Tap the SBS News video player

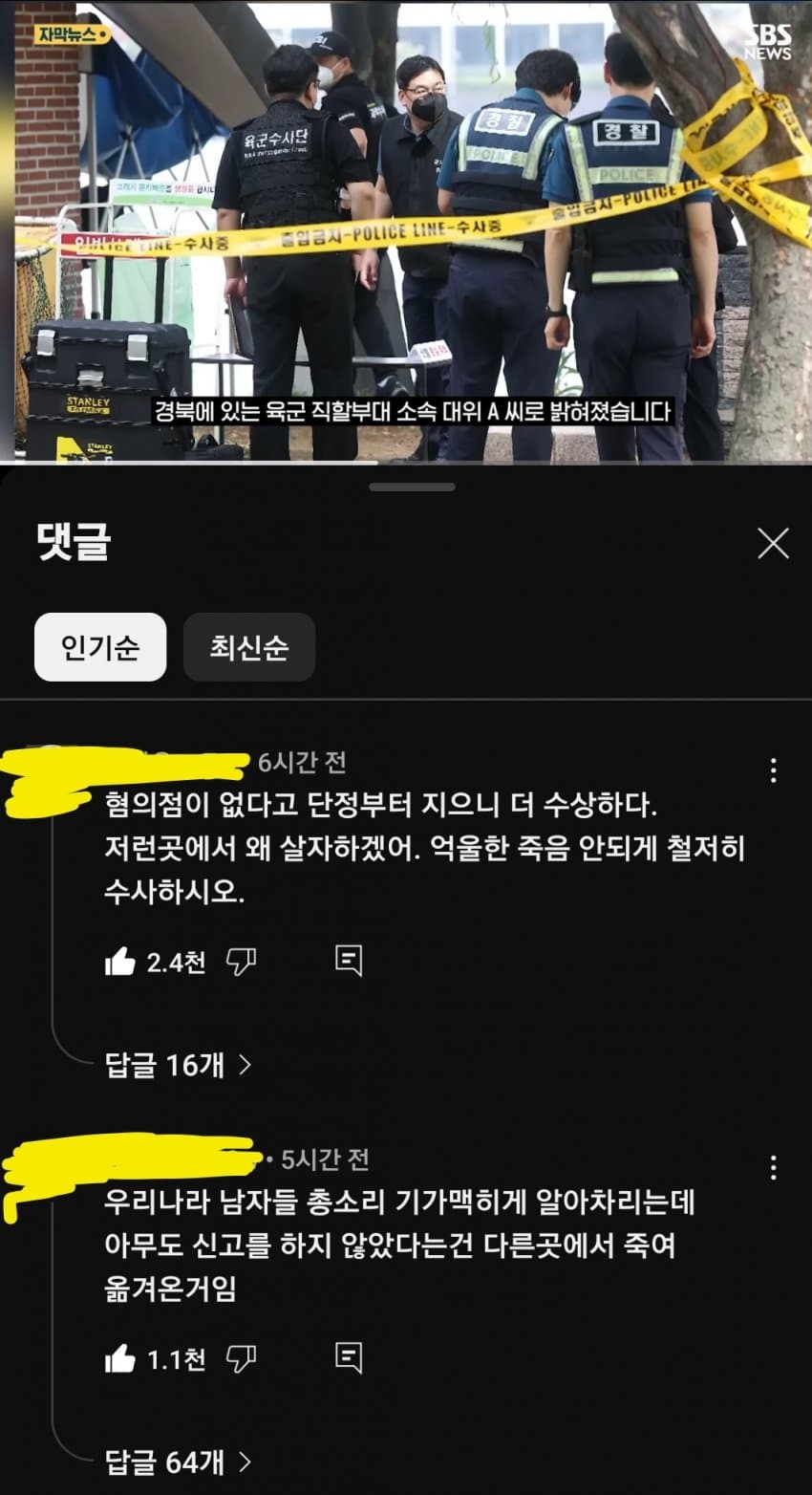pyautogui.click(x=406, y=232)
